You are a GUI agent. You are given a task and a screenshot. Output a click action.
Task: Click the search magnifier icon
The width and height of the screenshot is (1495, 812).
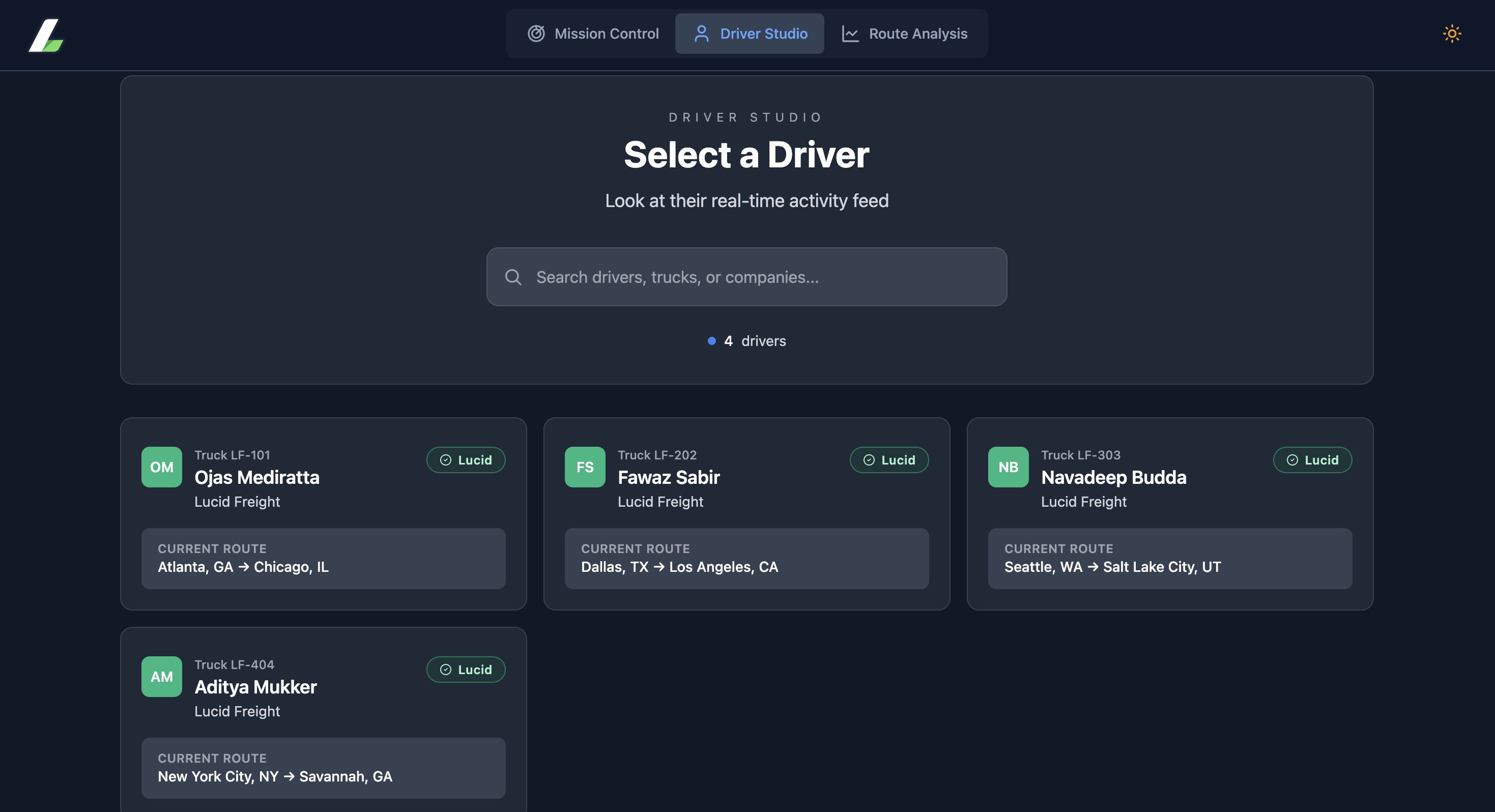(513, 277)
